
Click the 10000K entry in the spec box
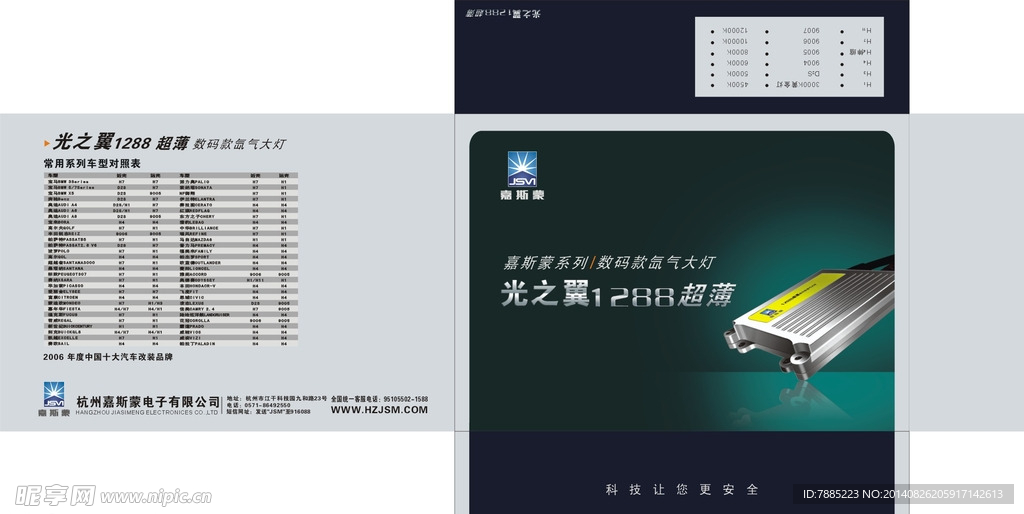pyautogui.click(x=735, y=42)
